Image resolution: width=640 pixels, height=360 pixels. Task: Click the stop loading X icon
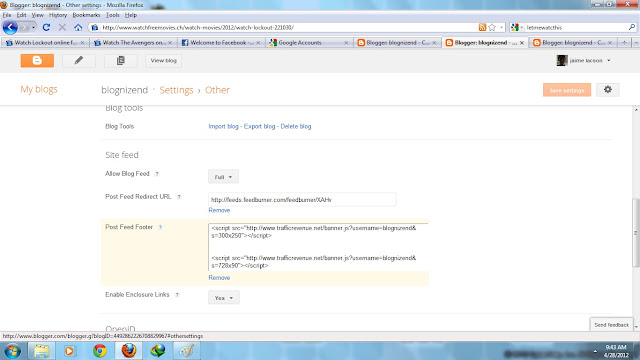coord(62,27)
